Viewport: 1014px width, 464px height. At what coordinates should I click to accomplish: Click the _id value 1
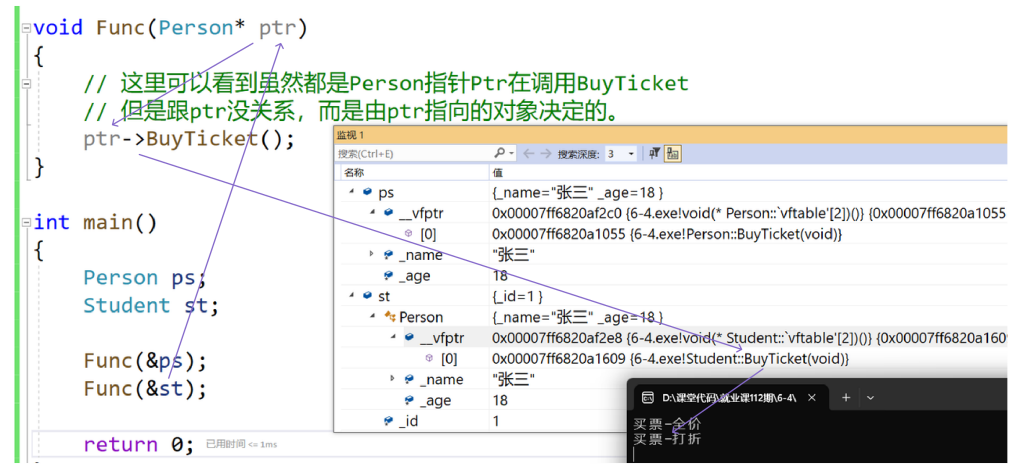point(496,421)
